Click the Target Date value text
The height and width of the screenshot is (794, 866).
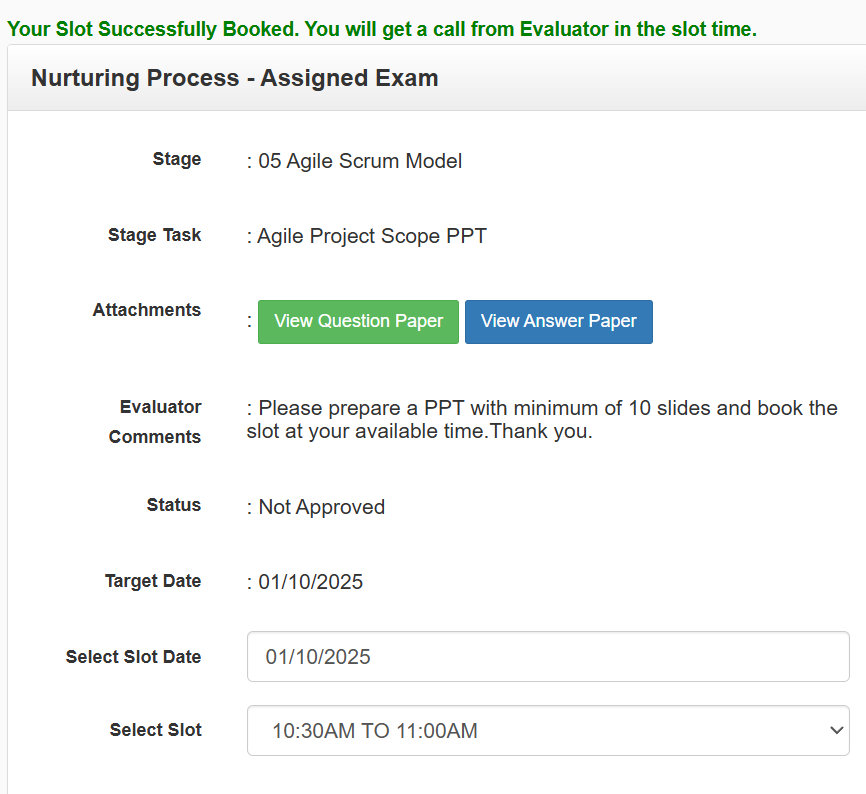309,582
